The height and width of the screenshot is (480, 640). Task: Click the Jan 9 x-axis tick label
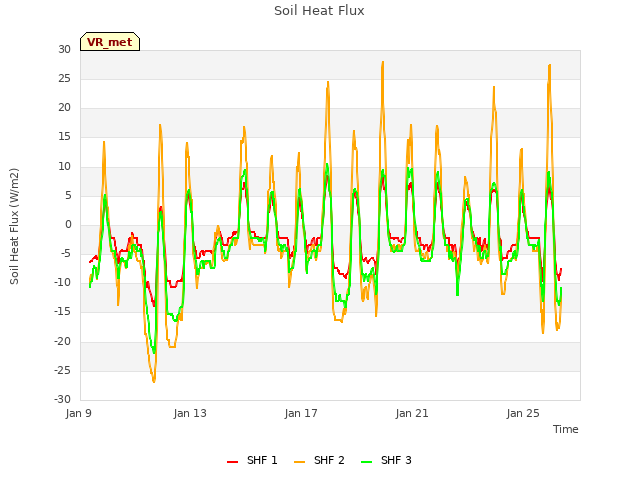78,413
